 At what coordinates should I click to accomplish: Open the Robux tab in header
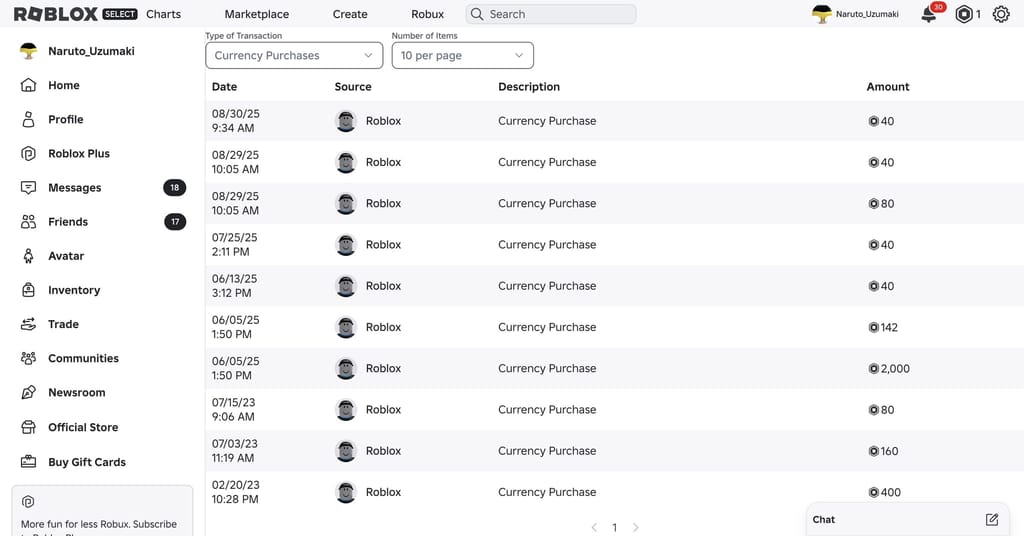pyautogui.click(x=428, y=14)
